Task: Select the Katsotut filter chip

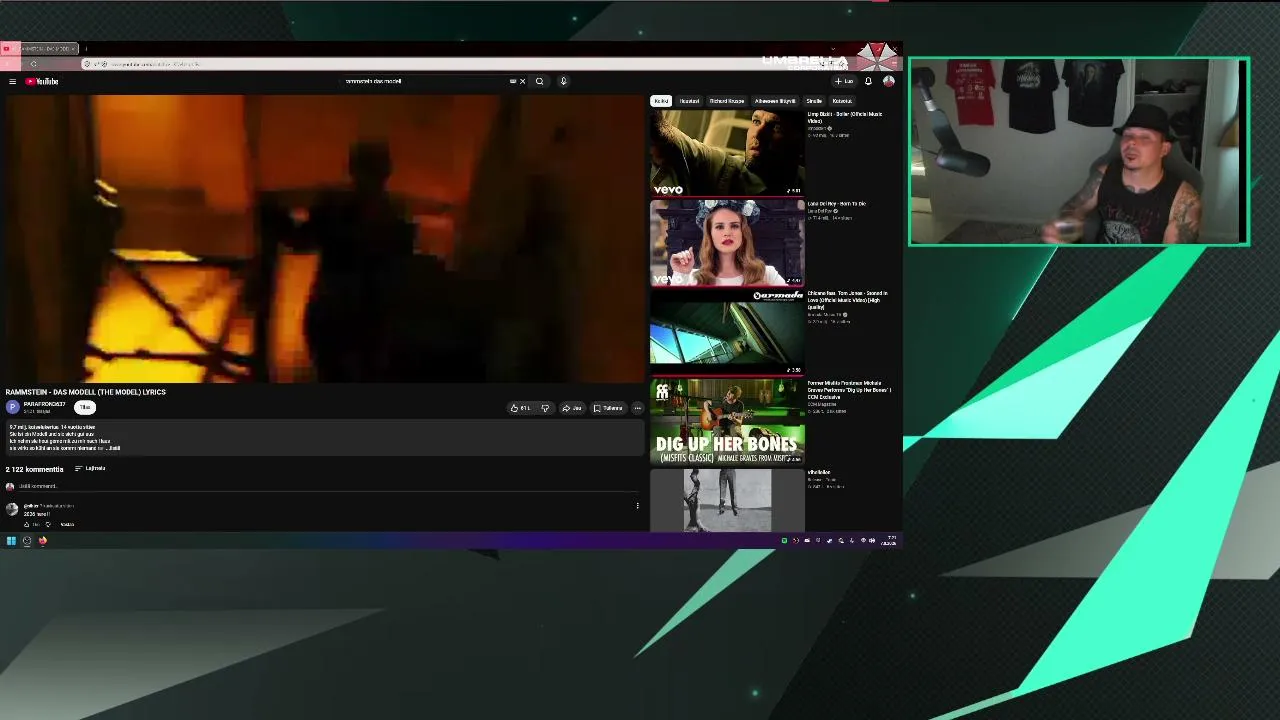Action: click(x=842, y=101)
